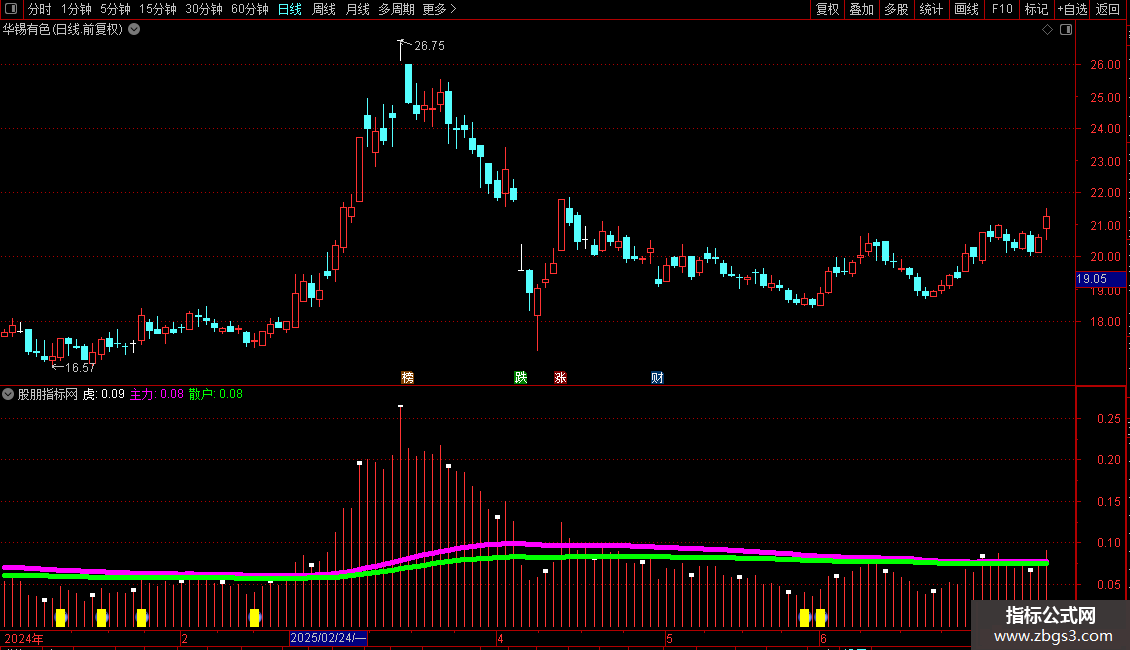Open F10 company info
The width and height of the screenshot is (1130, 650).
(x=1002, y=9)
